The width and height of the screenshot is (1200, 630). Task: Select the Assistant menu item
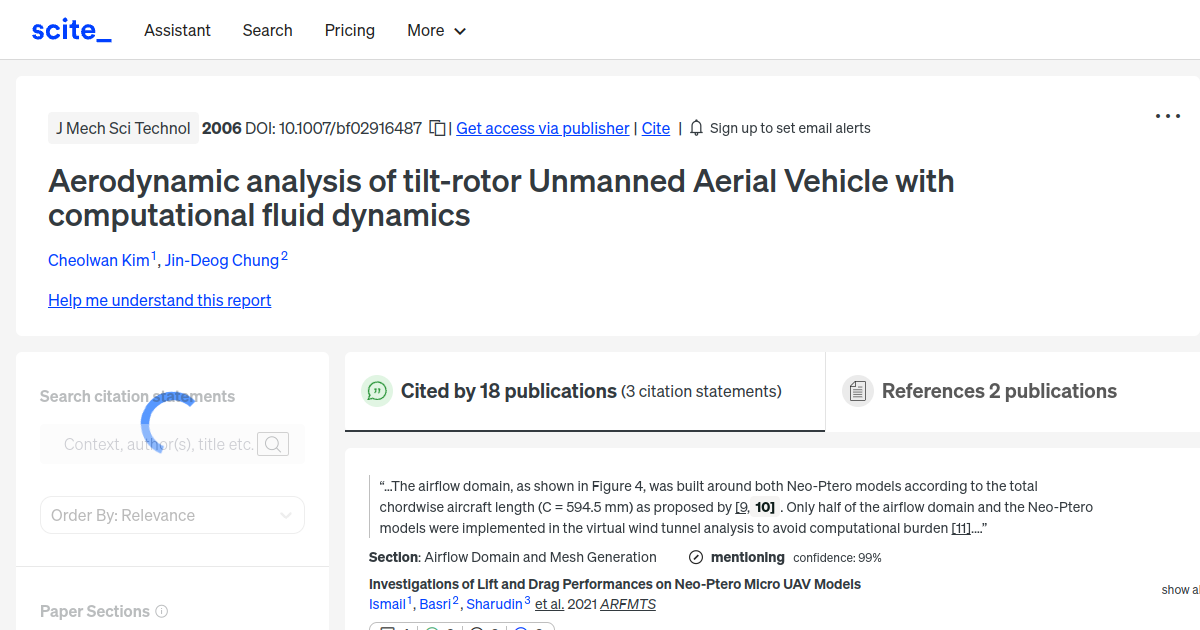[177, 30]
